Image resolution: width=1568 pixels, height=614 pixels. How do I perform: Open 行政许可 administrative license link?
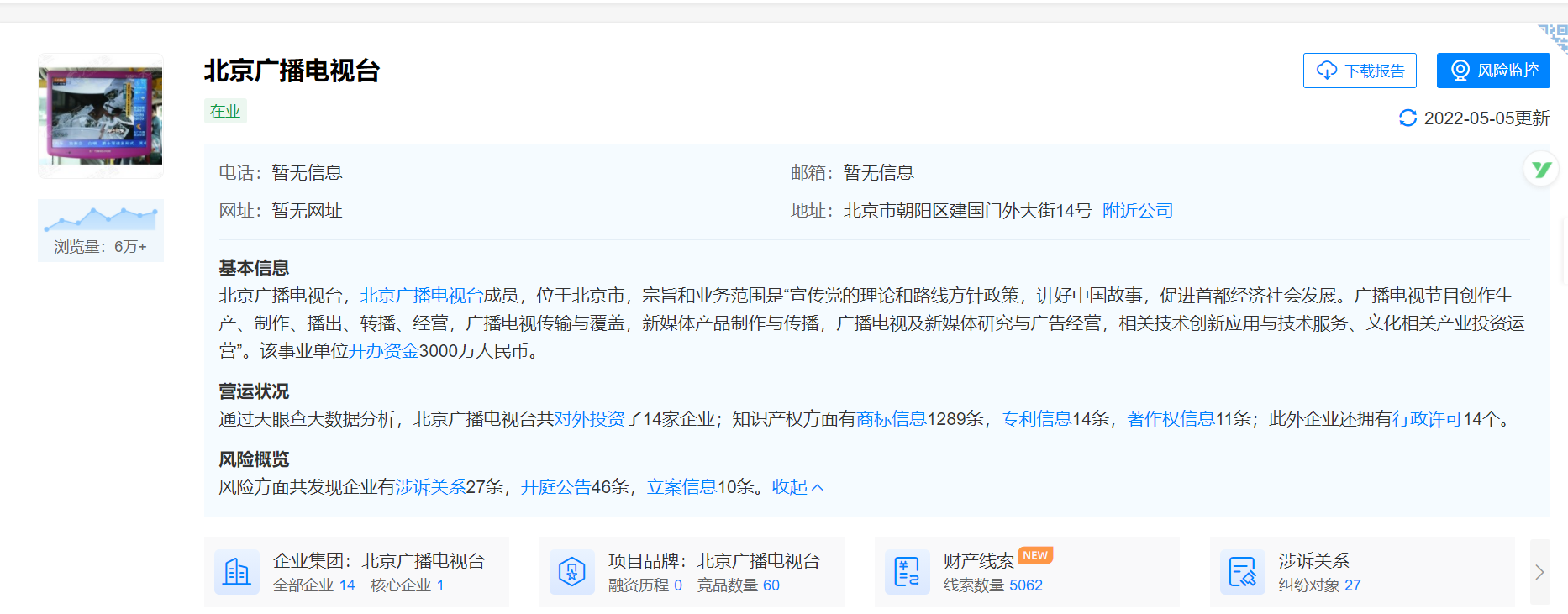[x=1427, y=419]
